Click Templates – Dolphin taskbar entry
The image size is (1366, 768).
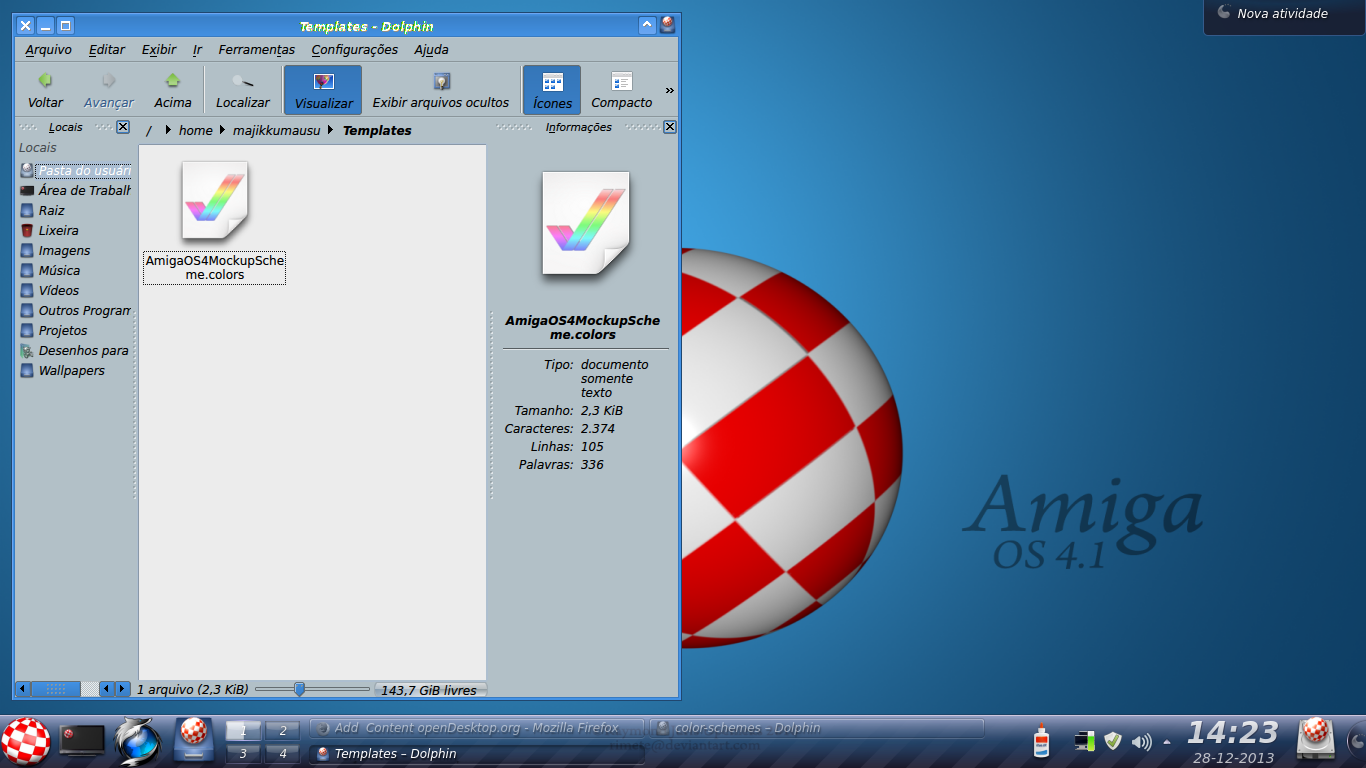(x=477, y=754)
